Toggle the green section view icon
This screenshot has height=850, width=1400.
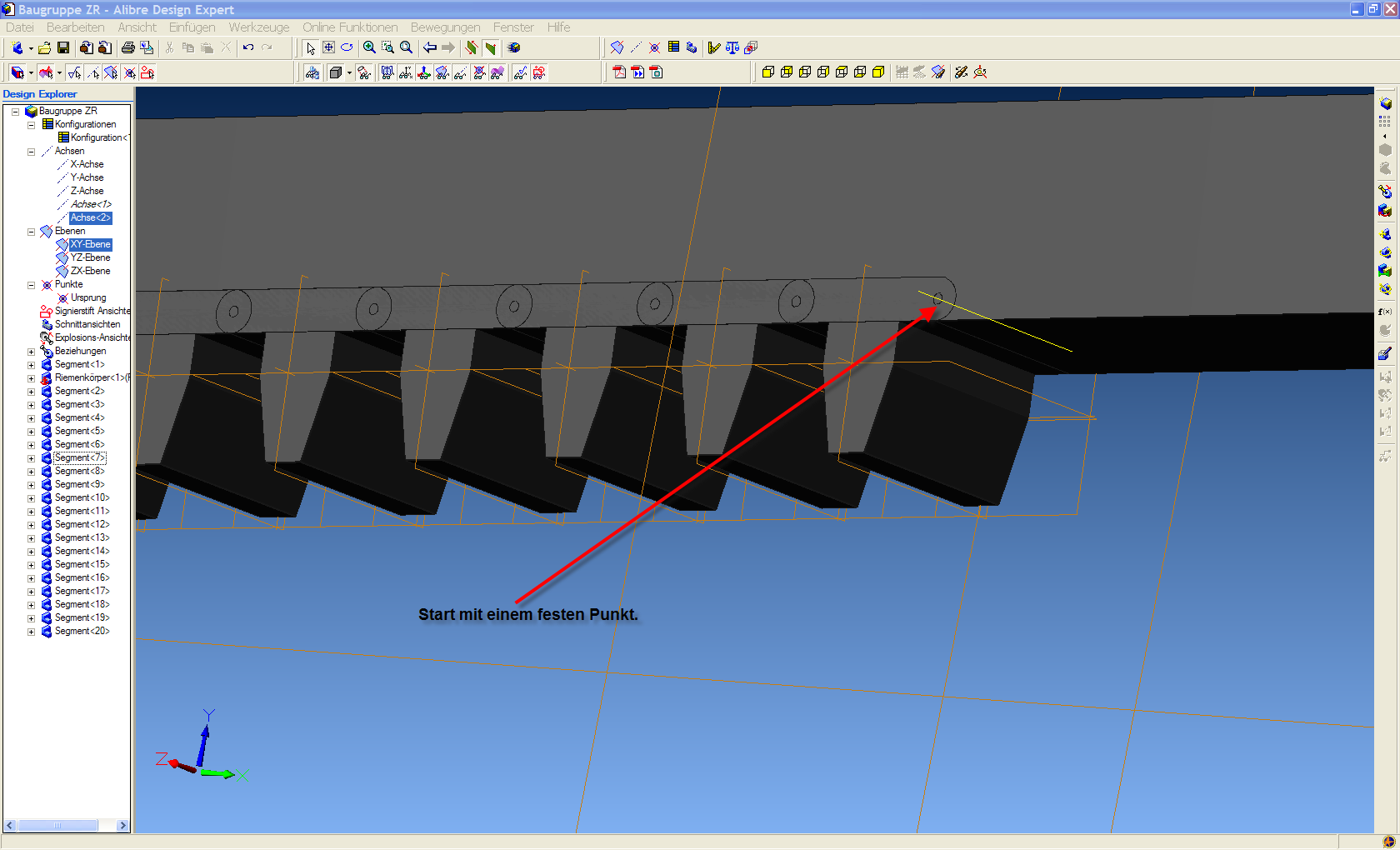pos(491,47)
